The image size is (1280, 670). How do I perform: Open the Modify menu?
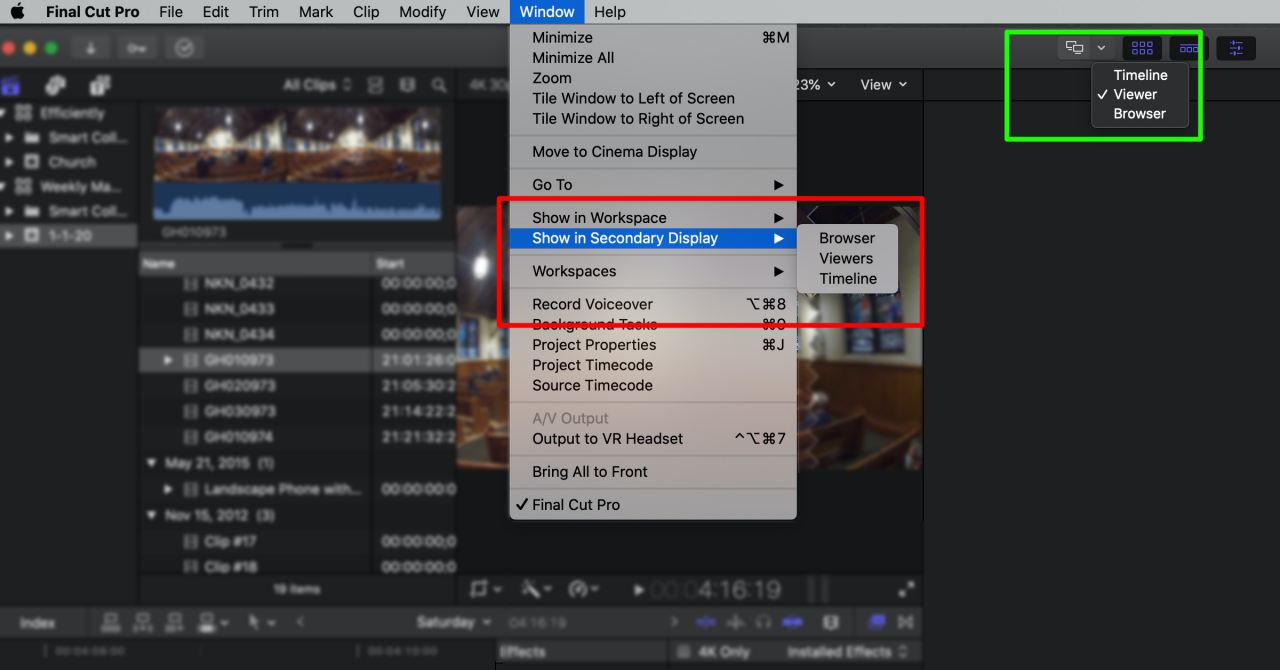[x=422, y=12]
